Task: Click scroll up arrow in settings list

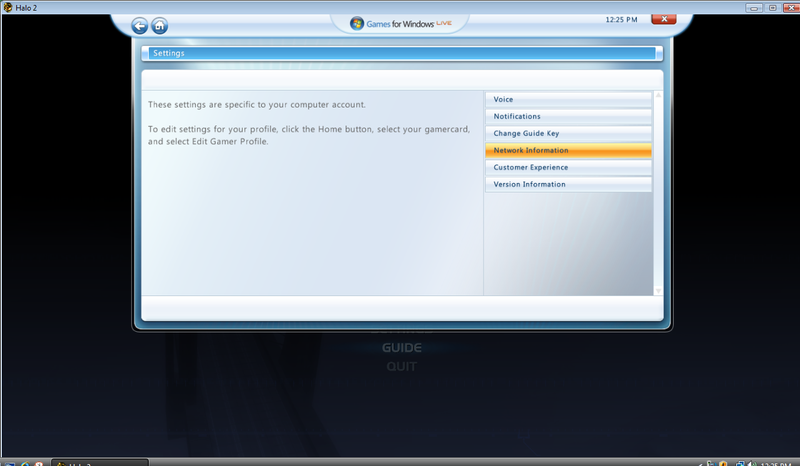Action: 658,95
